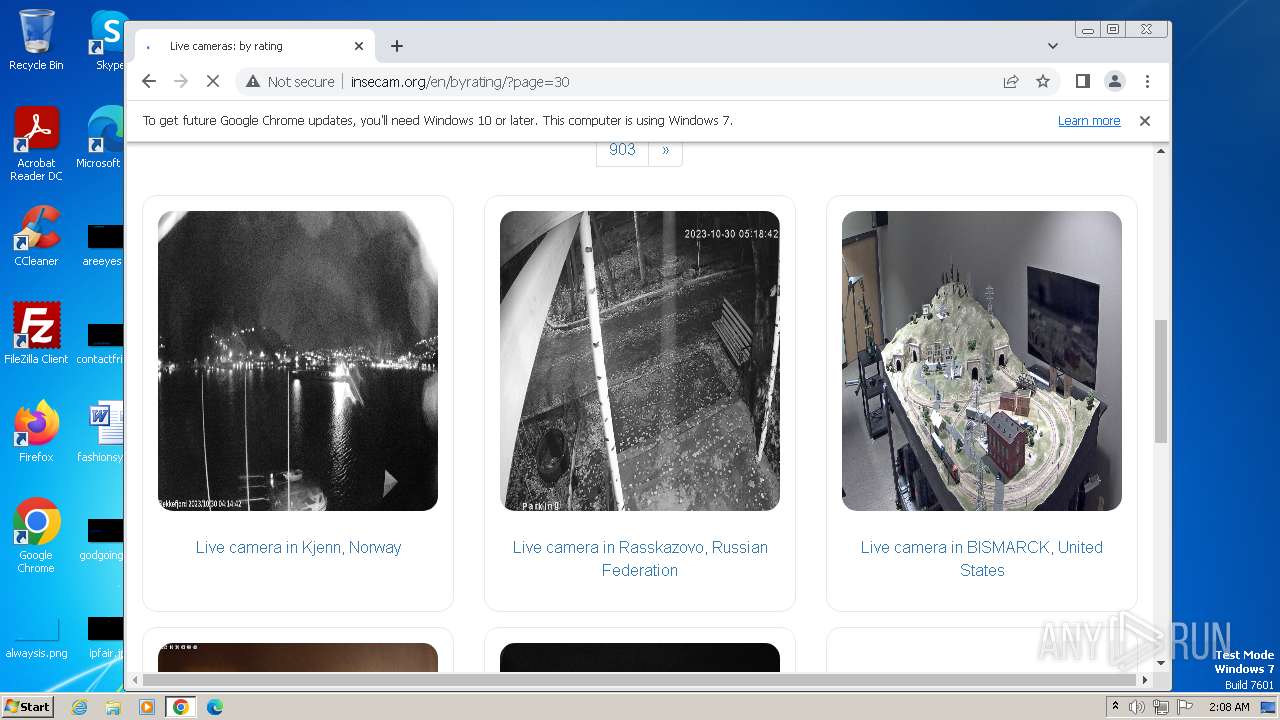Expand the tab search dropdown
This screenshot has width=1280, height=720.
pos(1052,46)
